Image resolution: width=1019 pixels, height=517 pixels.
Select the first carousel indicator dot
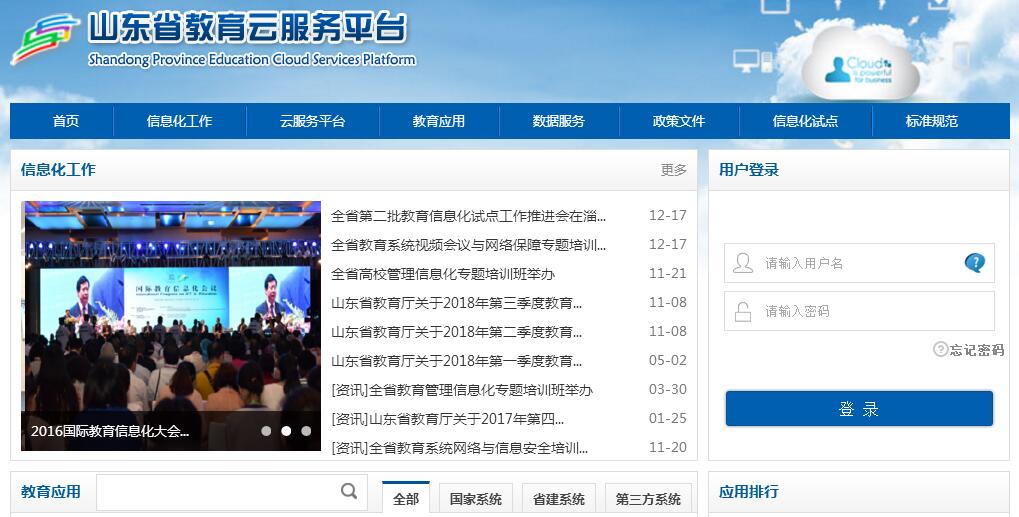(x=266, y=431)
